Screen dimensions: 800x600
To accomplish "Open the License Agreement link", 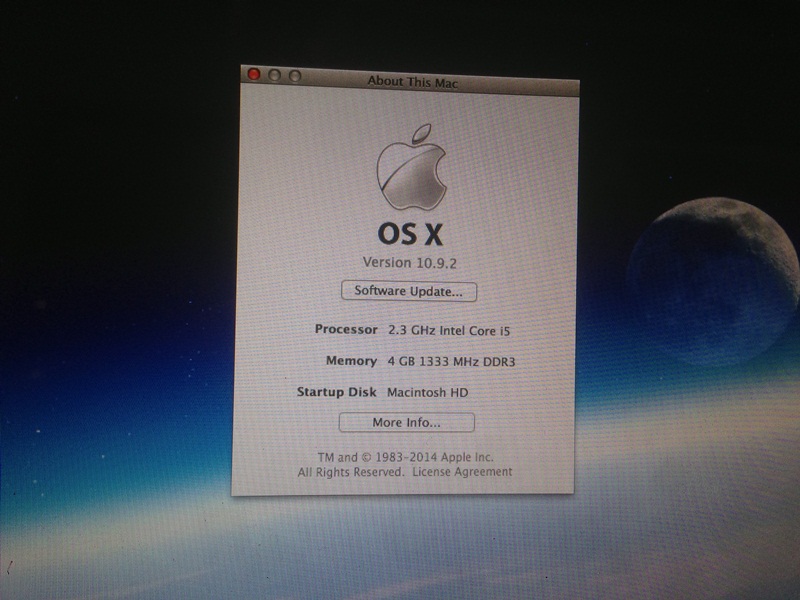I will coord(462,471).
